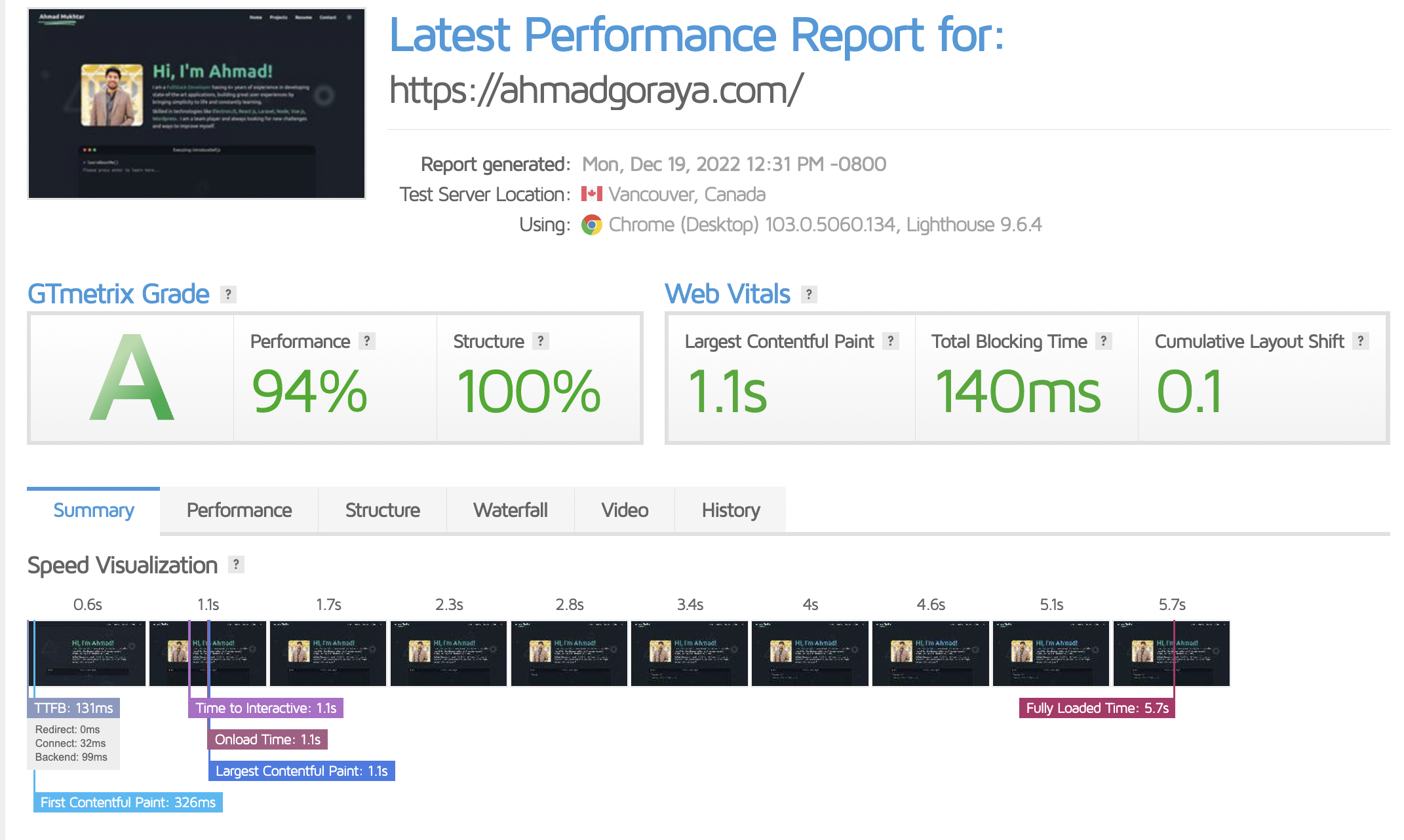The width and height of the screenshot is (1404, 840).
Task: Click the 140ms Total Blocking Time value
Action: click(1018, 392)
